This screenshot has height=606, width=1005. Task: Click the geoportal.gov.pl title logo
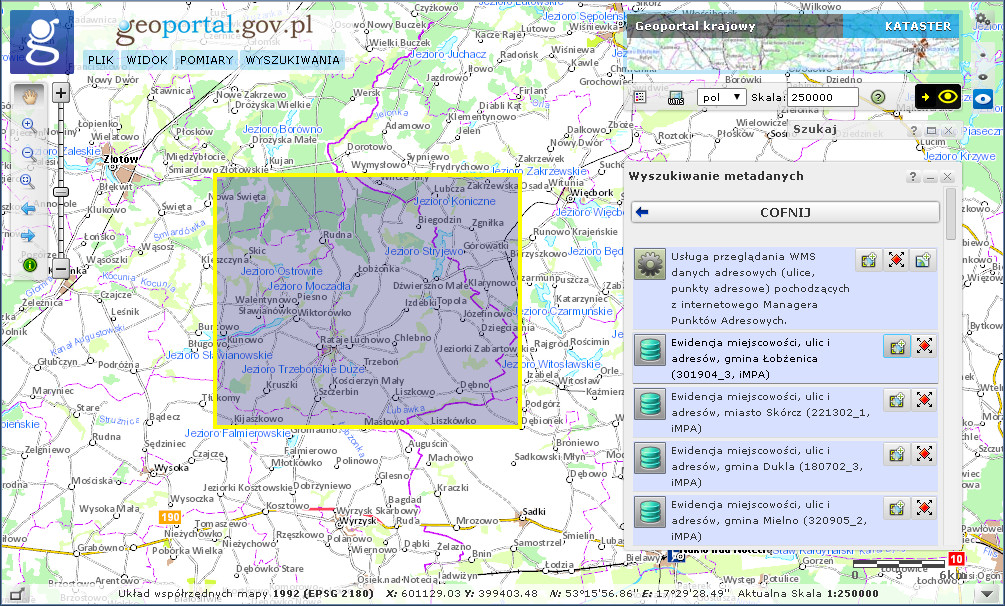[214, 27]
